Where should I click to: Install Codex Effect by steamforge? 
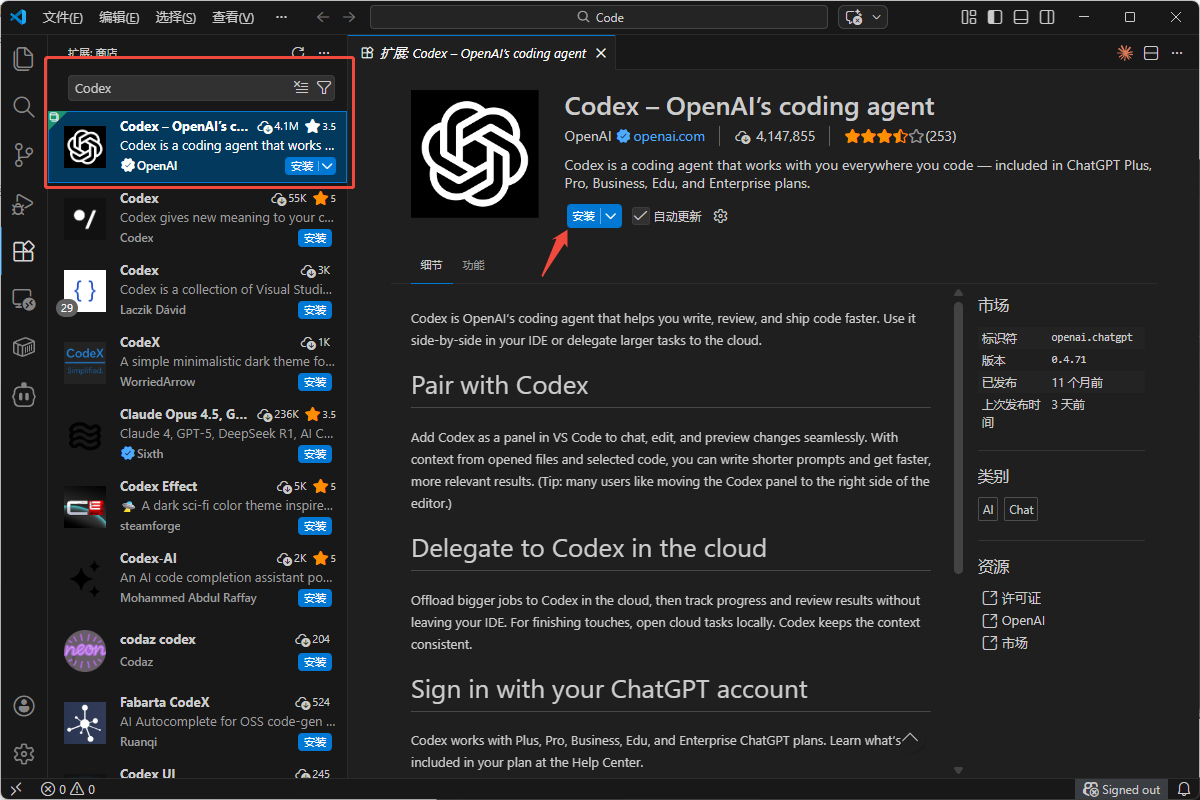[315, 526]
